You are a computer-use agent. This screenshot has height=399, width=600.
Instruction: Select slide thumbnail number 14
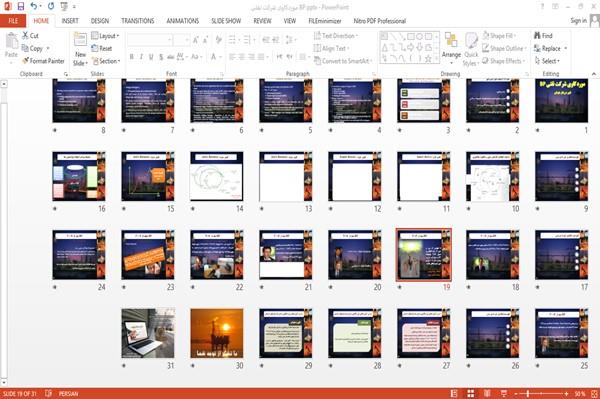pyautogui.click(x=217, y=176)
